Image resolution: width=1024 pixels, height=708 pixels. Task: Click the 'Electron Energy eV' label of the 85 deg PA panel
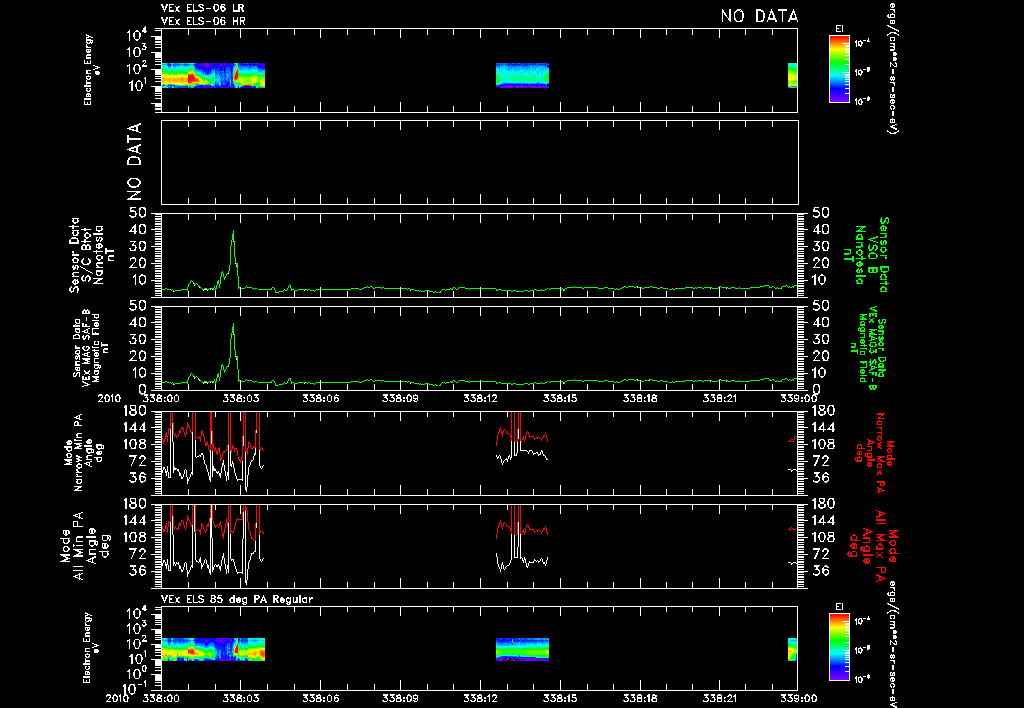(92, 647)
